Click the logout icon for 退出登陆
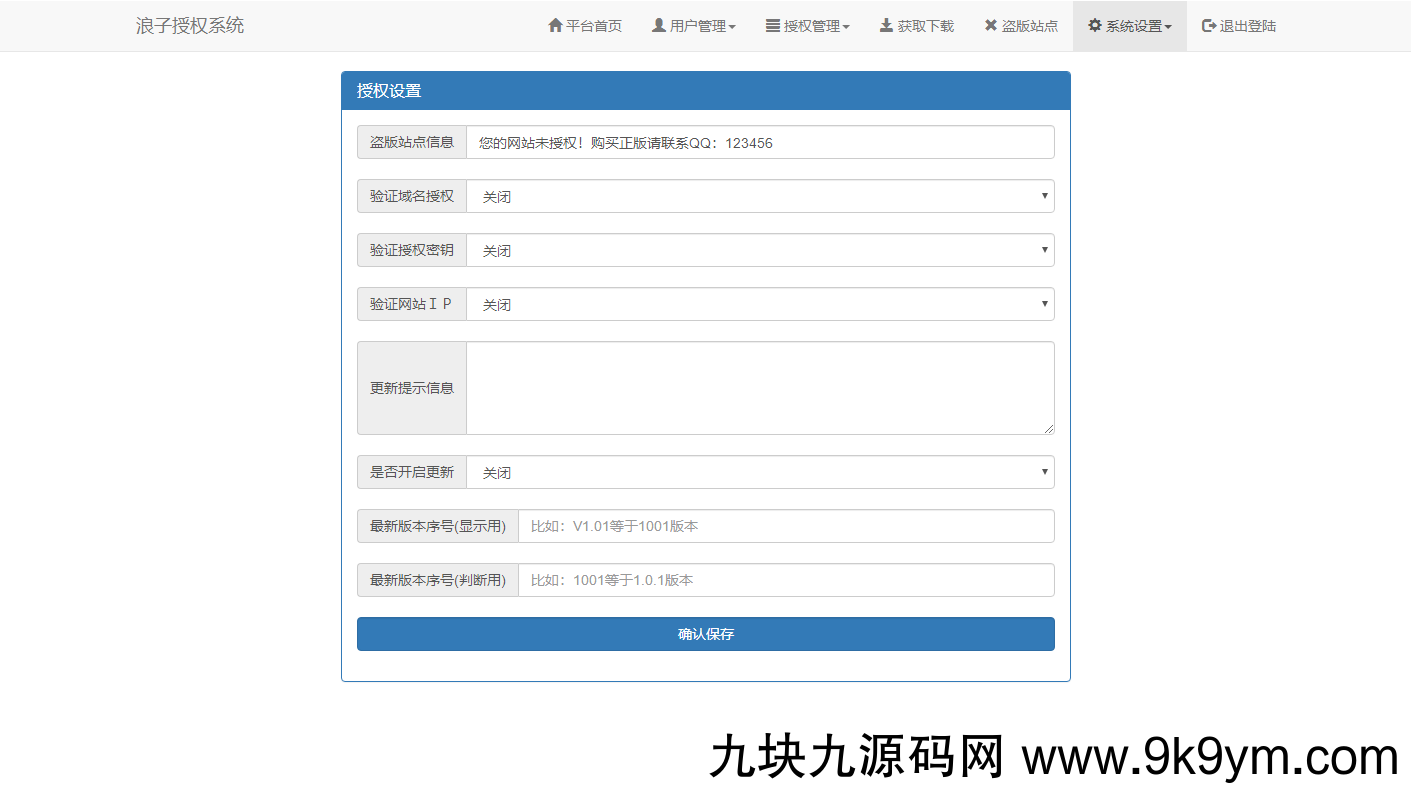 (x=1209, y=26)
